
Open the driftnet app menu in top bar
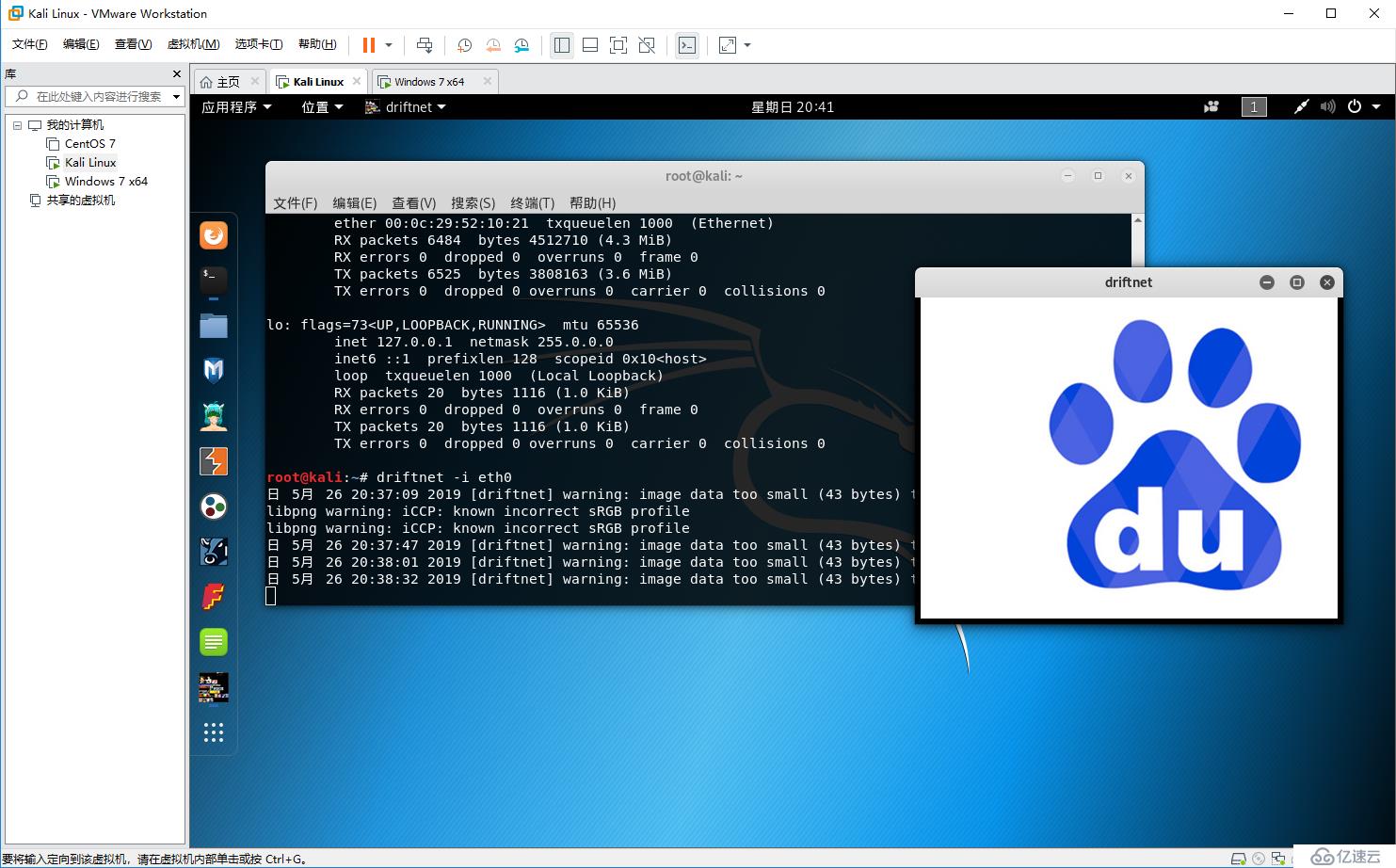pos(406,107)
